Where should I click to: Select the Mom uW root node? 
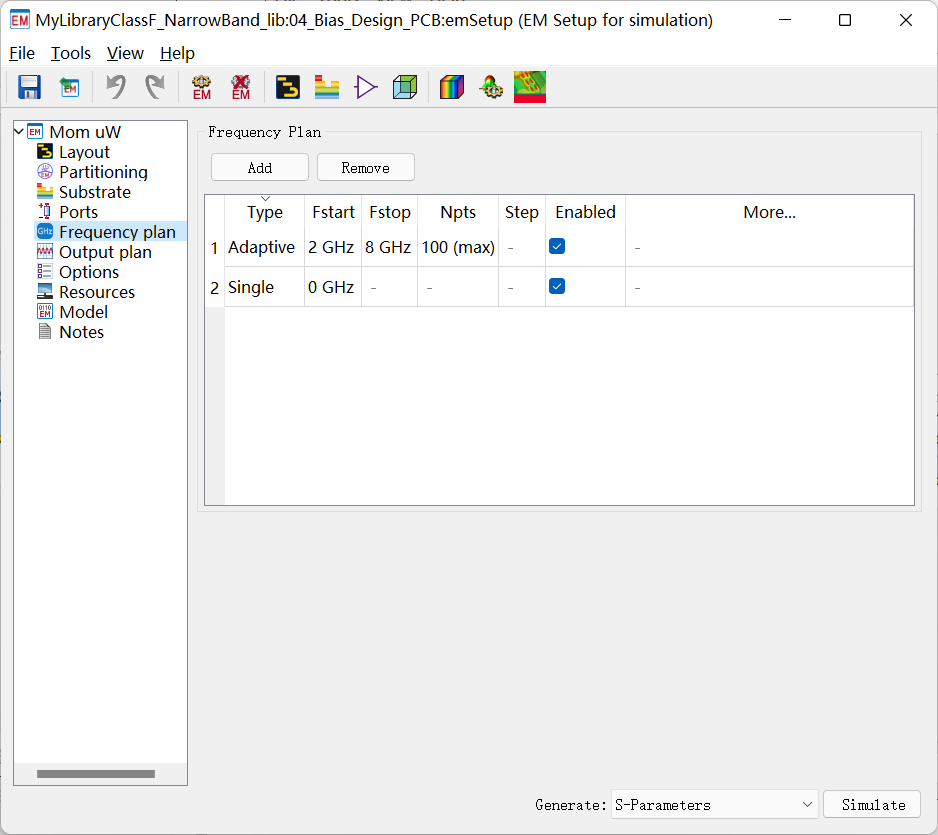tap(85, 132)
